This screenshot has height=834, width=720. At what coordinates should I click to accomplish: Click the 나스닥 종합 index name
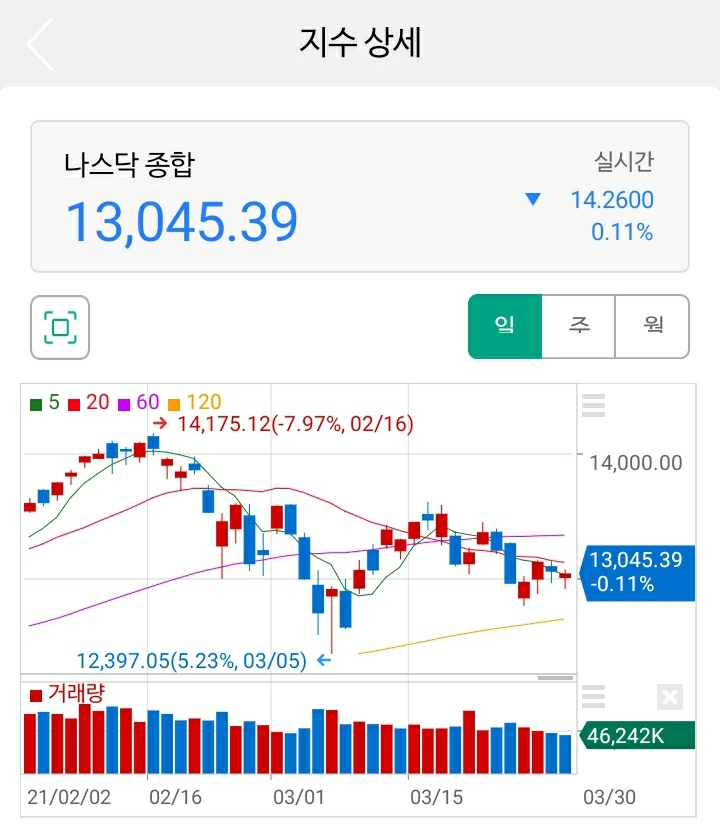pyautogui.click(x=129, y=164)
